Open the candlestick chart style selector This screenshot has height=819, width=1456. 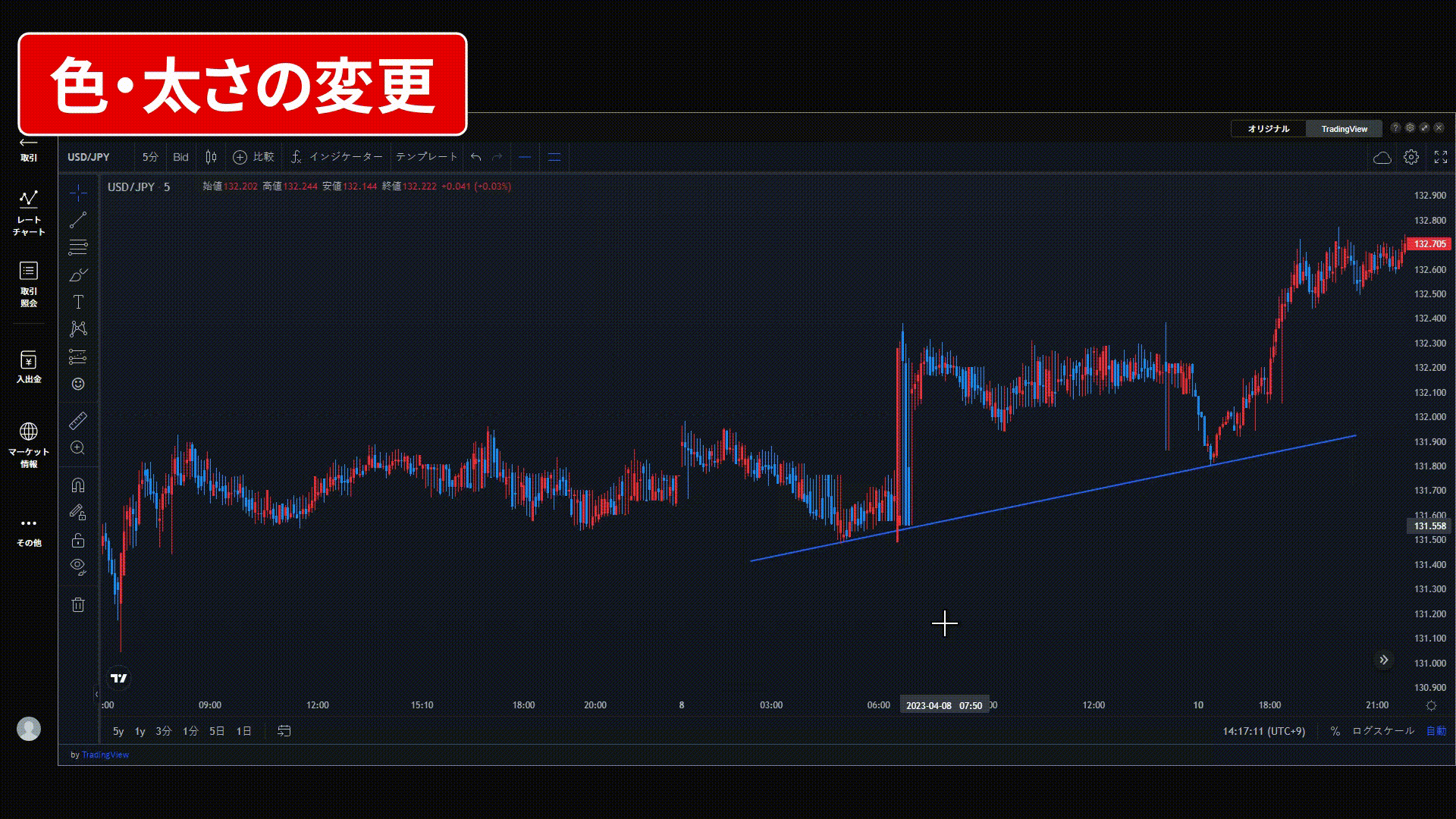click(x=211, y=157)
